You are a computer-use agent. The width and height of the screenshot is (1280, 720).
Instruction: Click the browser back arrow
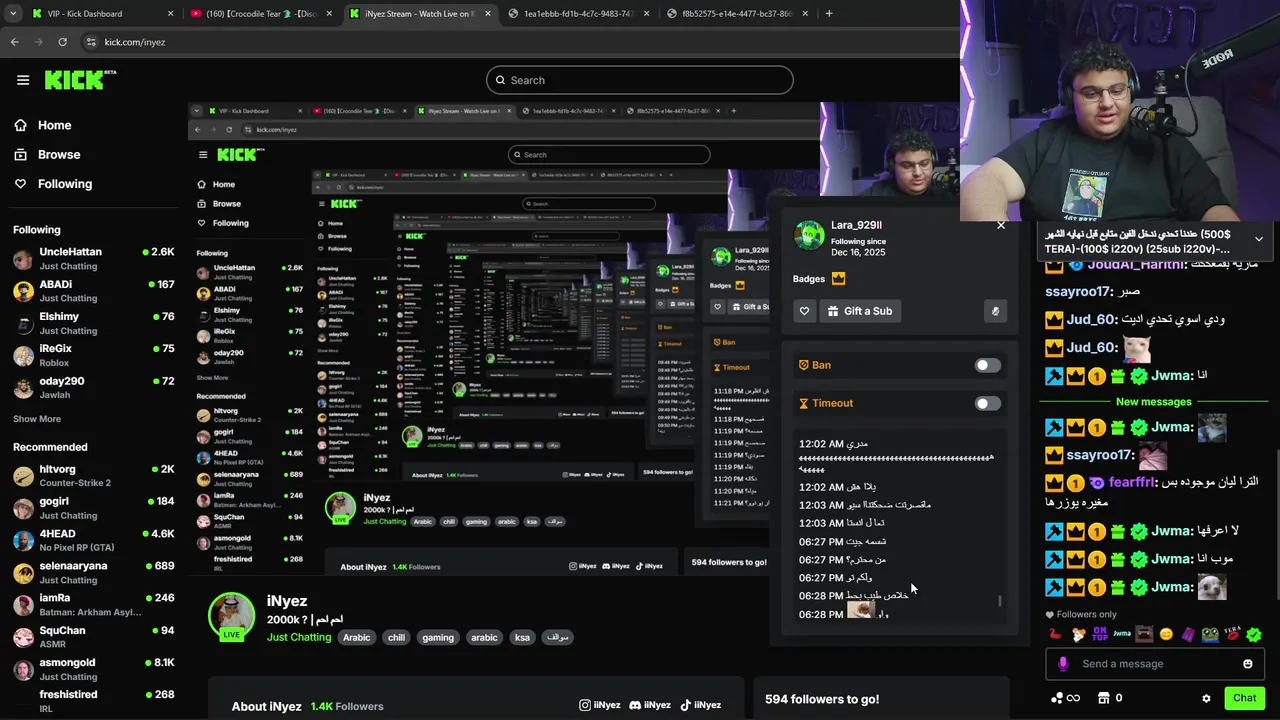coord(14,42)
